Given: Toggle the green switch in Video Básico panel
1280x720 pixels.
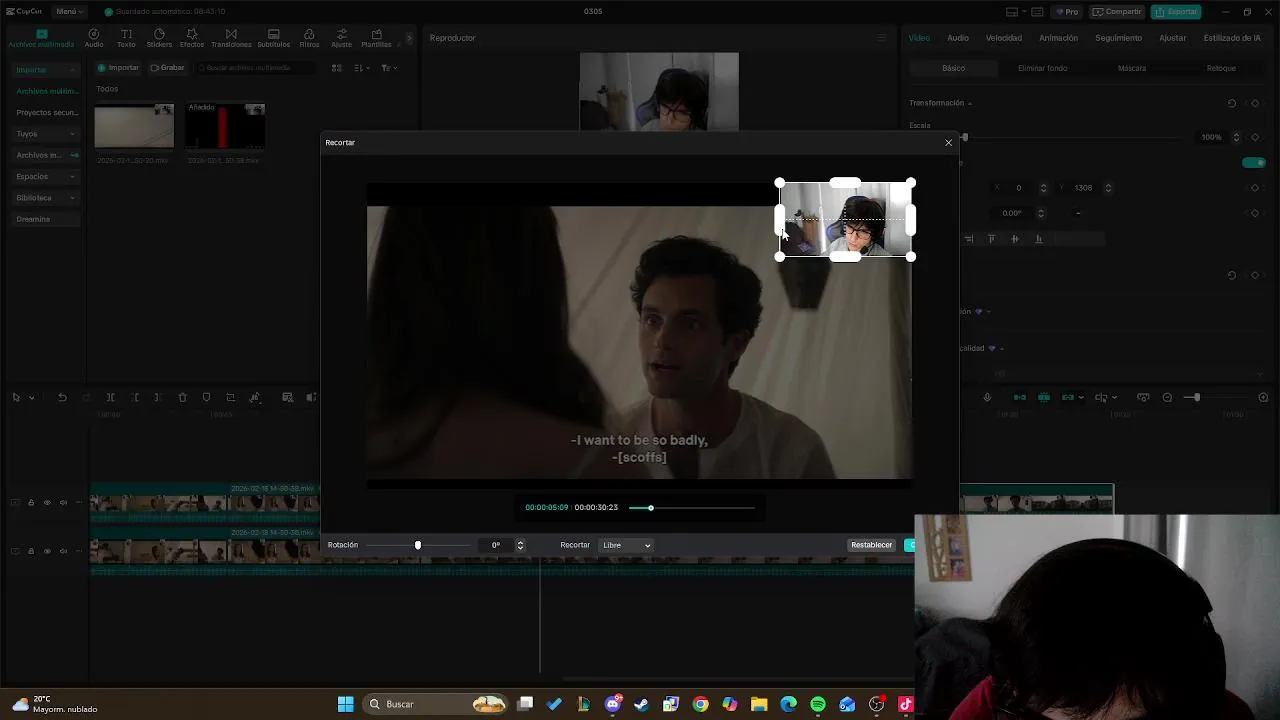Looking at the screenshot, I should [1253, 162].
